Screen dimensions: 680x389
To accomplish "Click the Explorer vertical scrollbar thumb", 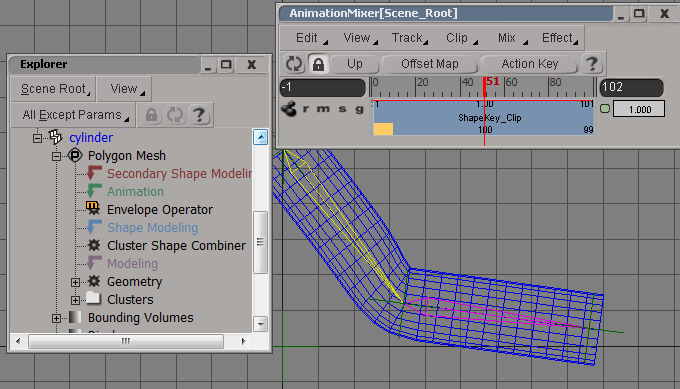I will (260, 242).
